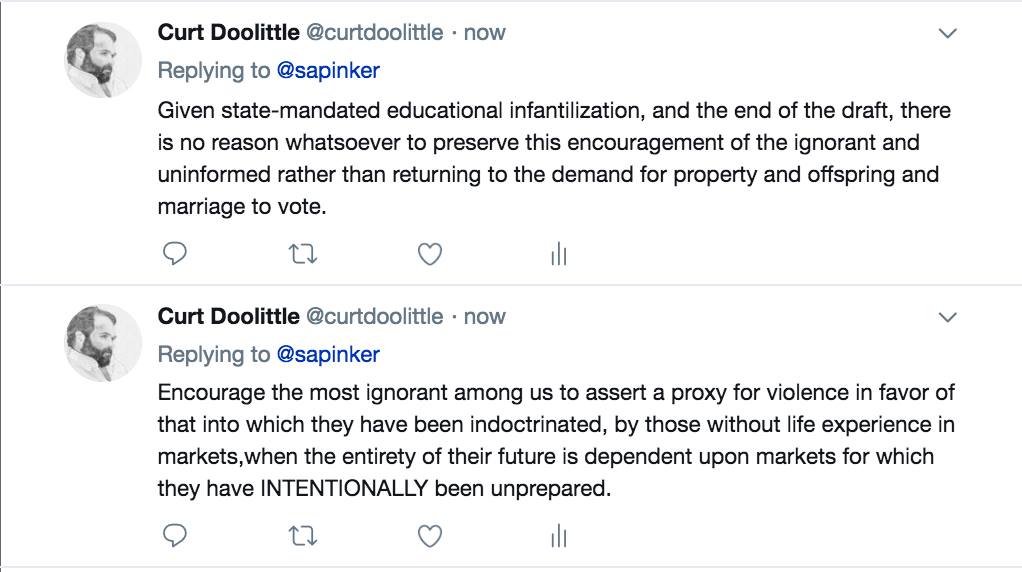Click Curt Doolittle's avatar on first tweet
1022x572 pixels.
pyautogui.click(x=104, y=60)
